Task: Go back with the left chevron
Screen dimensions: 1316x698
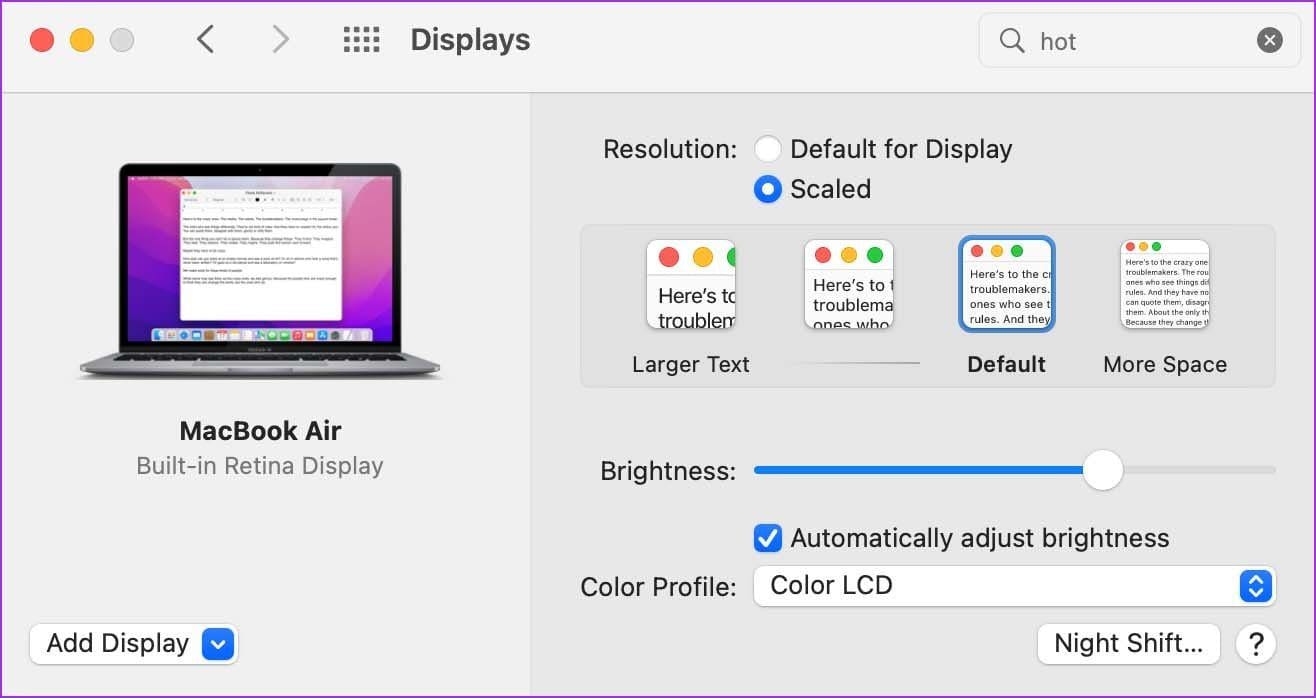Action: point(206,40)
